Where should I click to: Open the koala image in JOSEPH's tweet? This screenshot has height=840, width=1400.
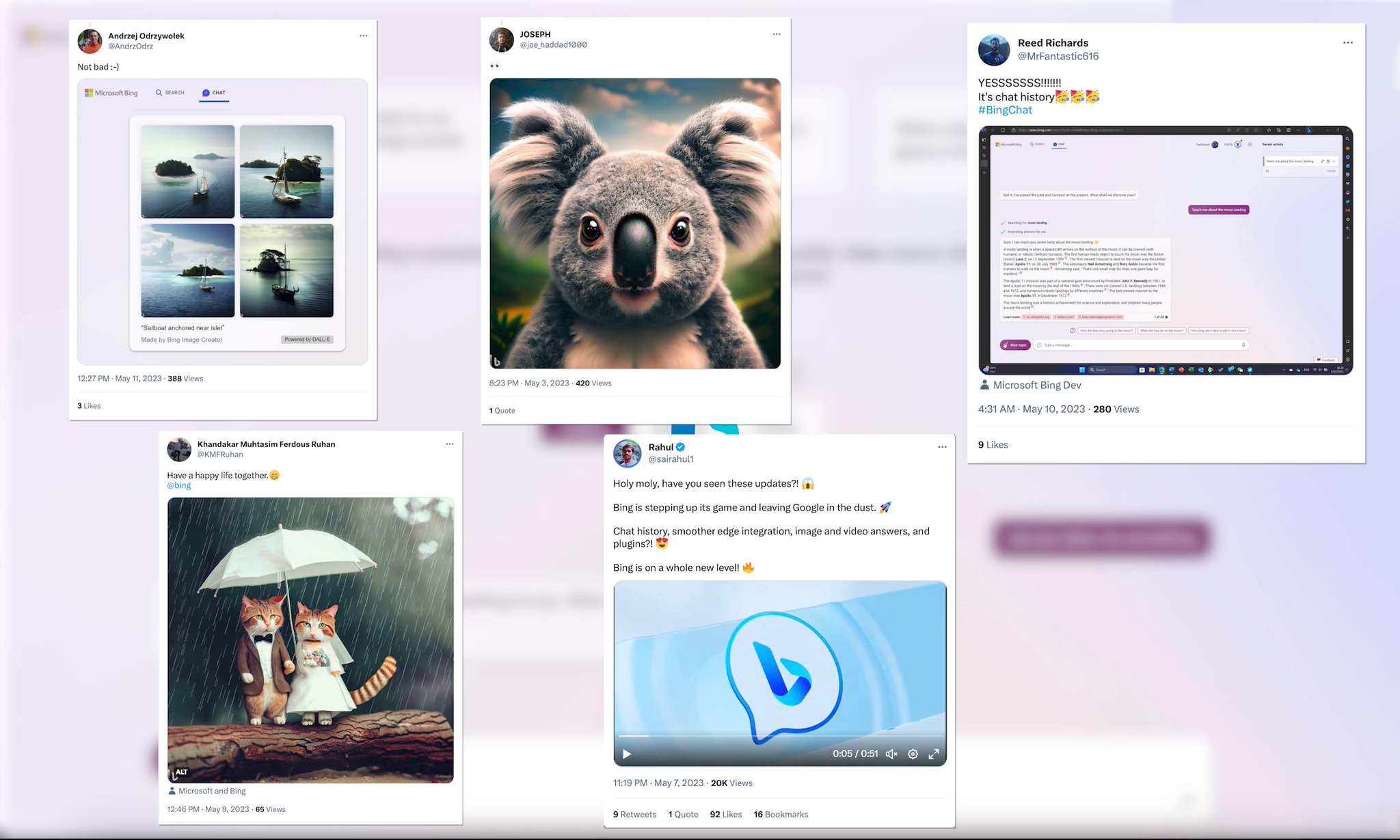click(x=635, y=223)
